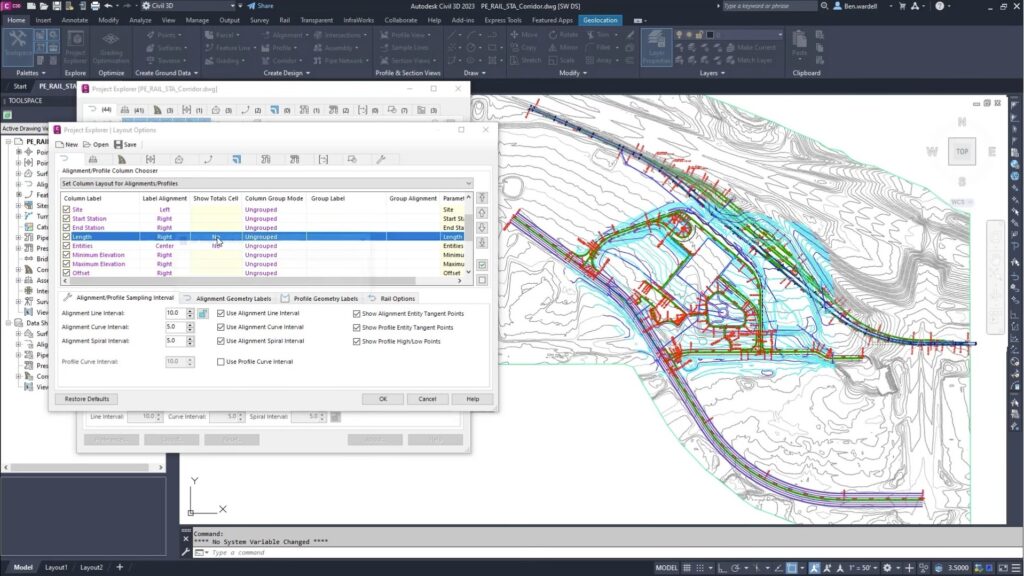Screen dimensions: 1024x576
Task: Toggle Use Alignment Line Interval checkbox
Action: 221,313
